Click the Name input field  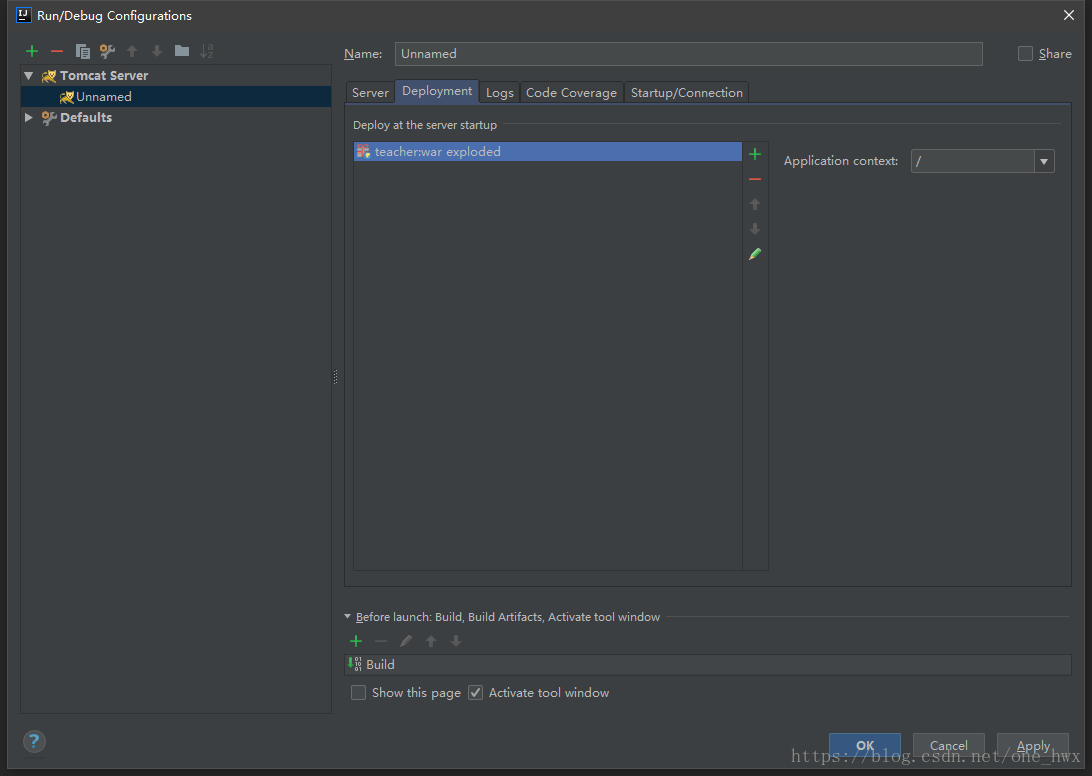(688, 54)
